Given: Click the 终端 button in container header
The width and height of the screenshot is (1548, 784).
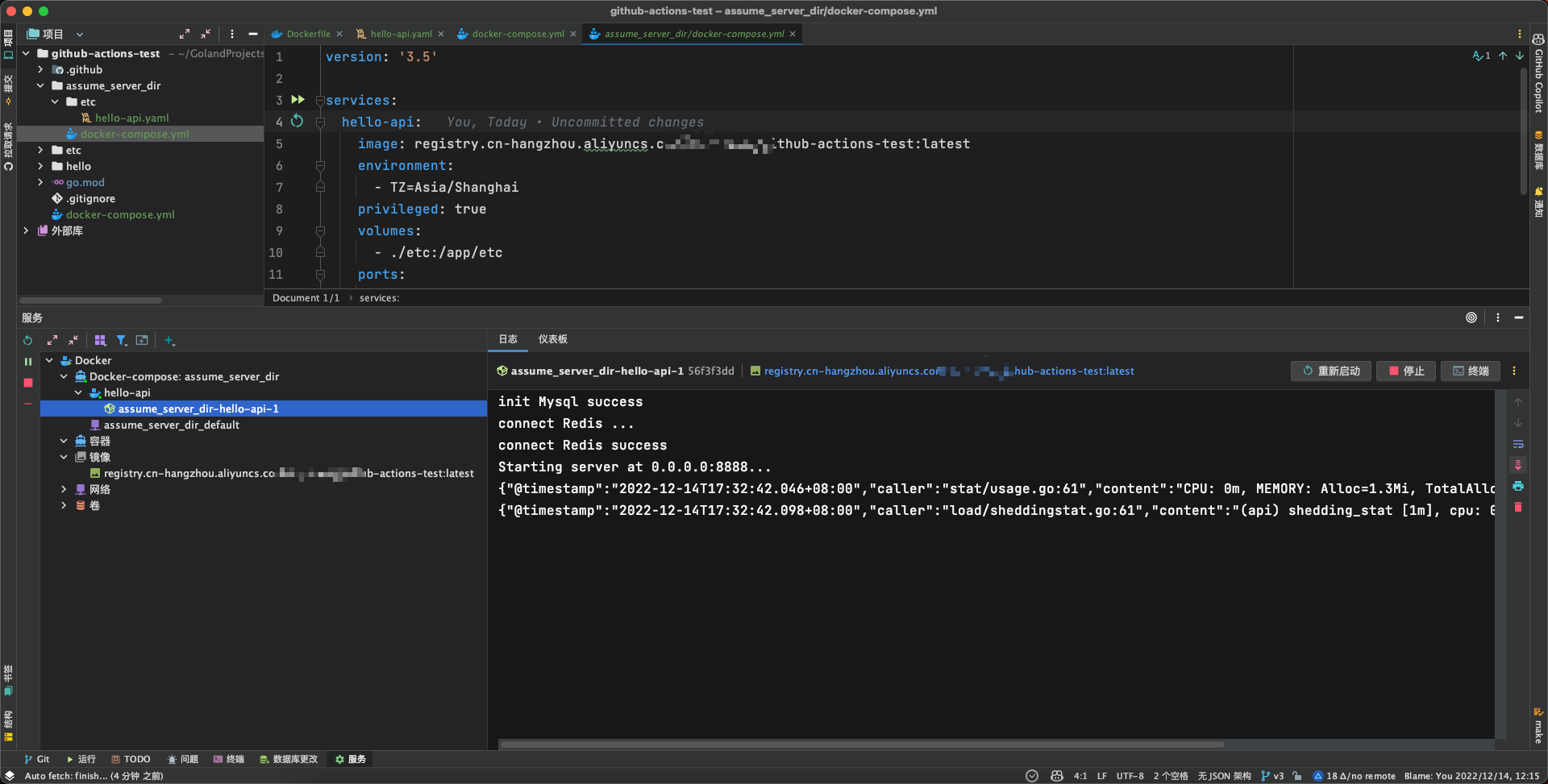Looking at the screenshot, I should [1471, 371].
